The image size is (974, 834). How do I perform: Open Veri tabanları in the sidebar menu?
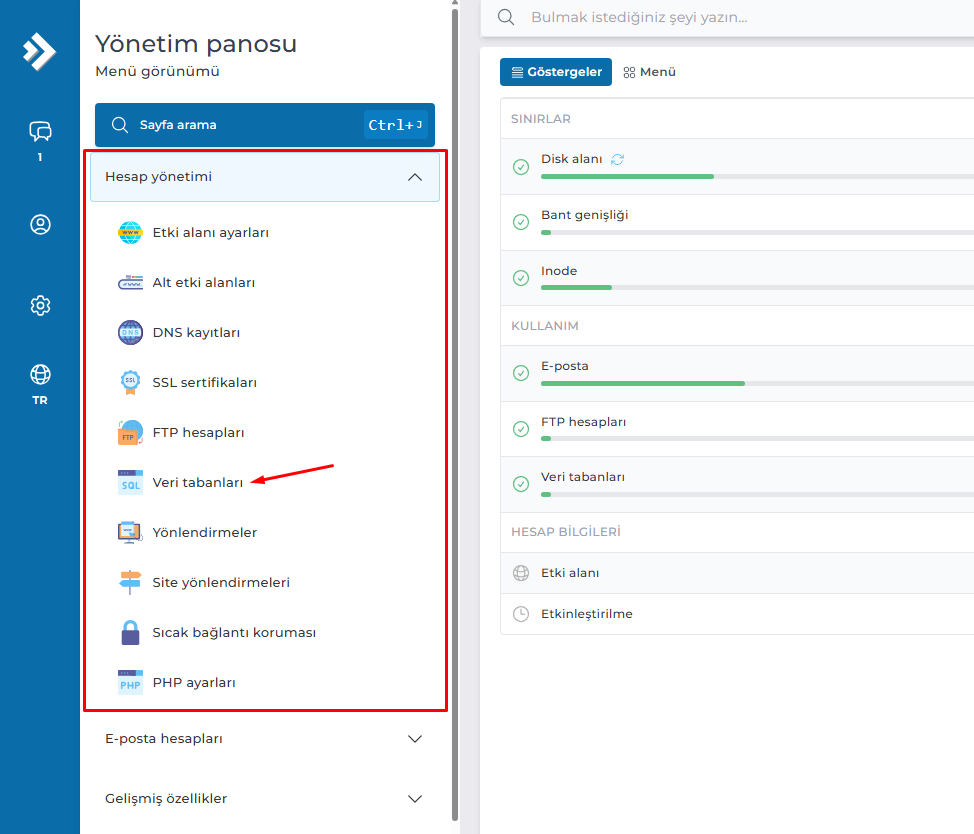coord(198,483)
